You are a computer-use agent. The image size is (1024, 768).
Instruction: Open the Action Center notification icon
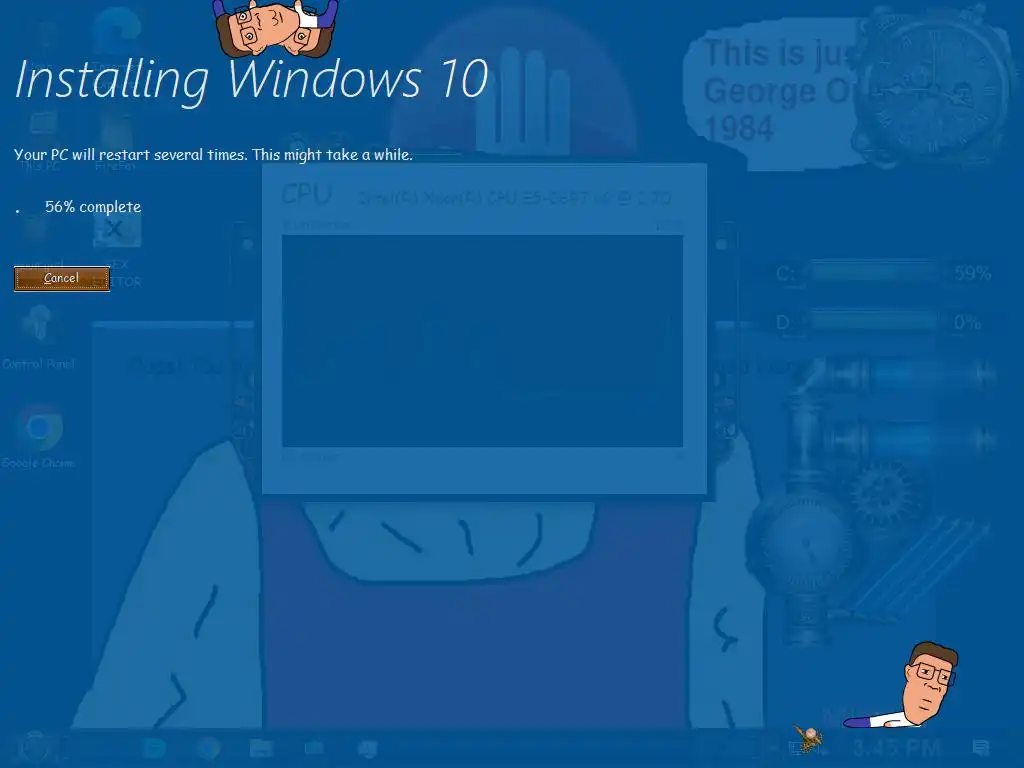(981, 748)
